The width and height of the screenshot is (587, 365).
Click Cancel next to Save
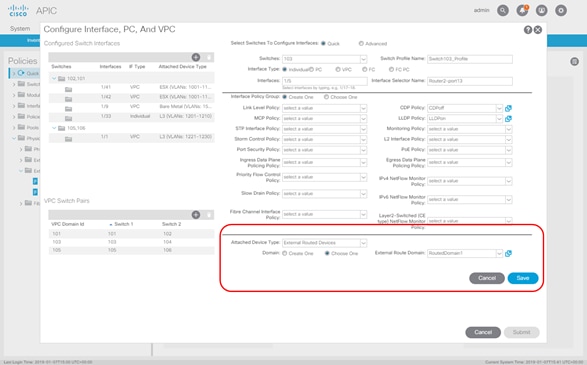pos(487,278)
